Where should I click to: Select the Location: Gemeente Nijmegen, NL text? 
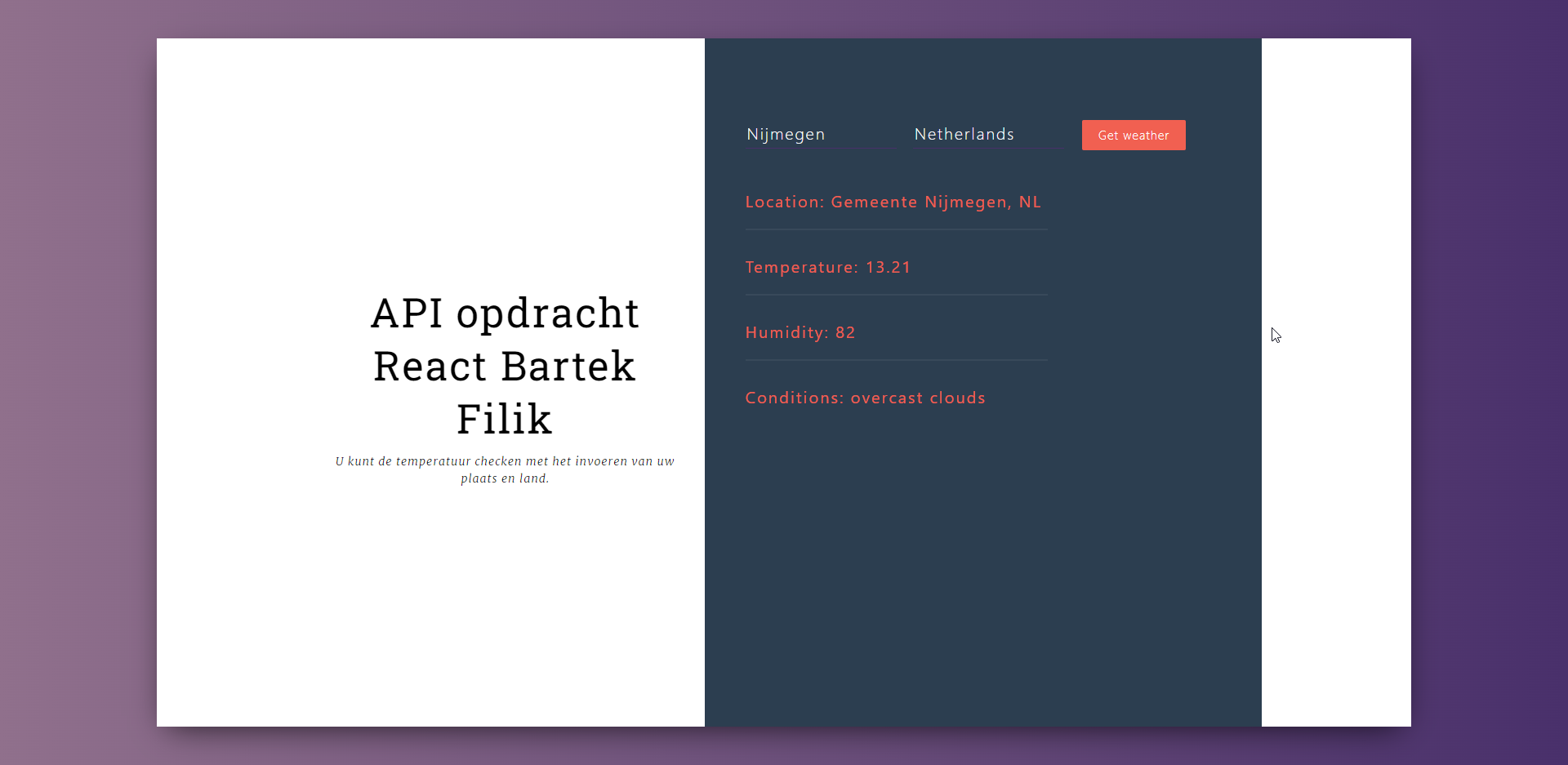893,202
